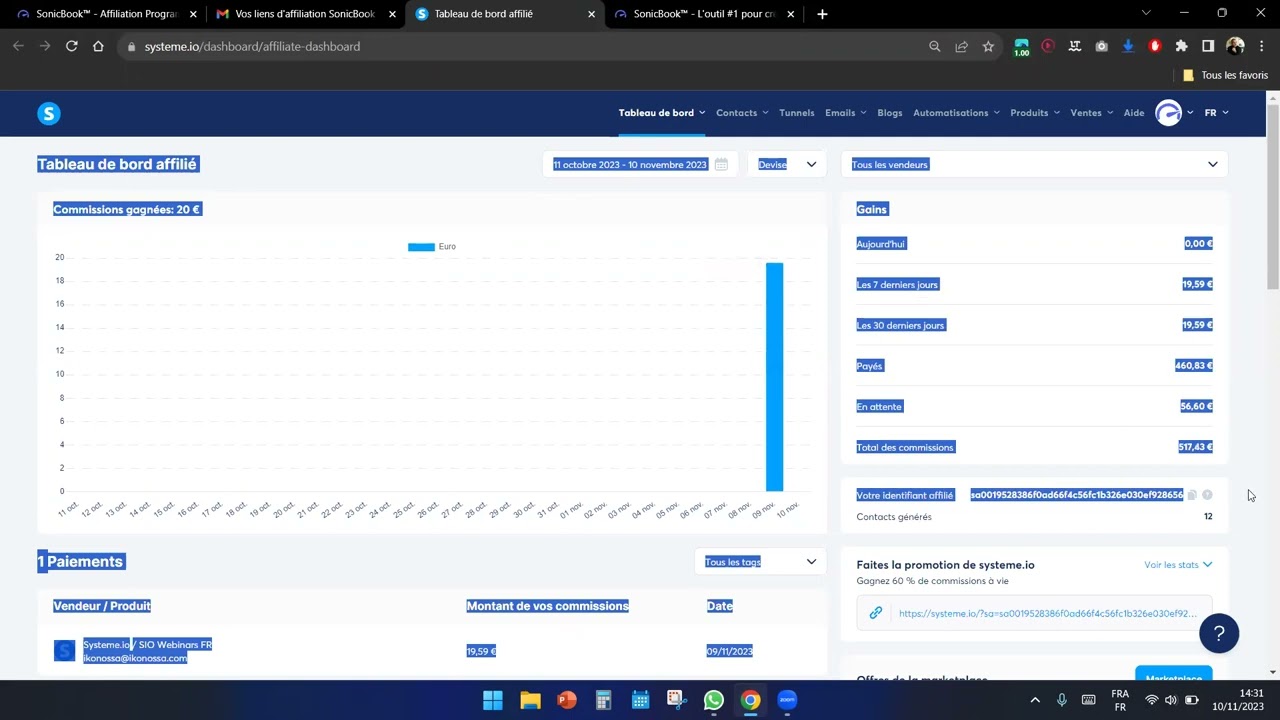Open the Contacts menu dropdown
Image resolution: width=1280 pixels, height=720 pixels.
tap(742, 113)
